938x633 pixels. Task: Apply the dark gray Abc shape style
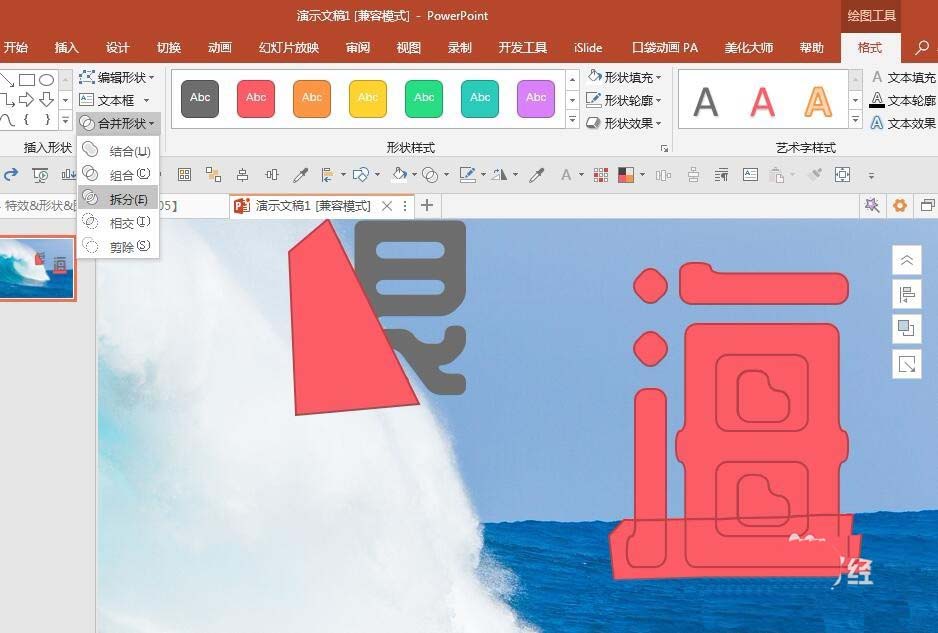coord(200,98)
